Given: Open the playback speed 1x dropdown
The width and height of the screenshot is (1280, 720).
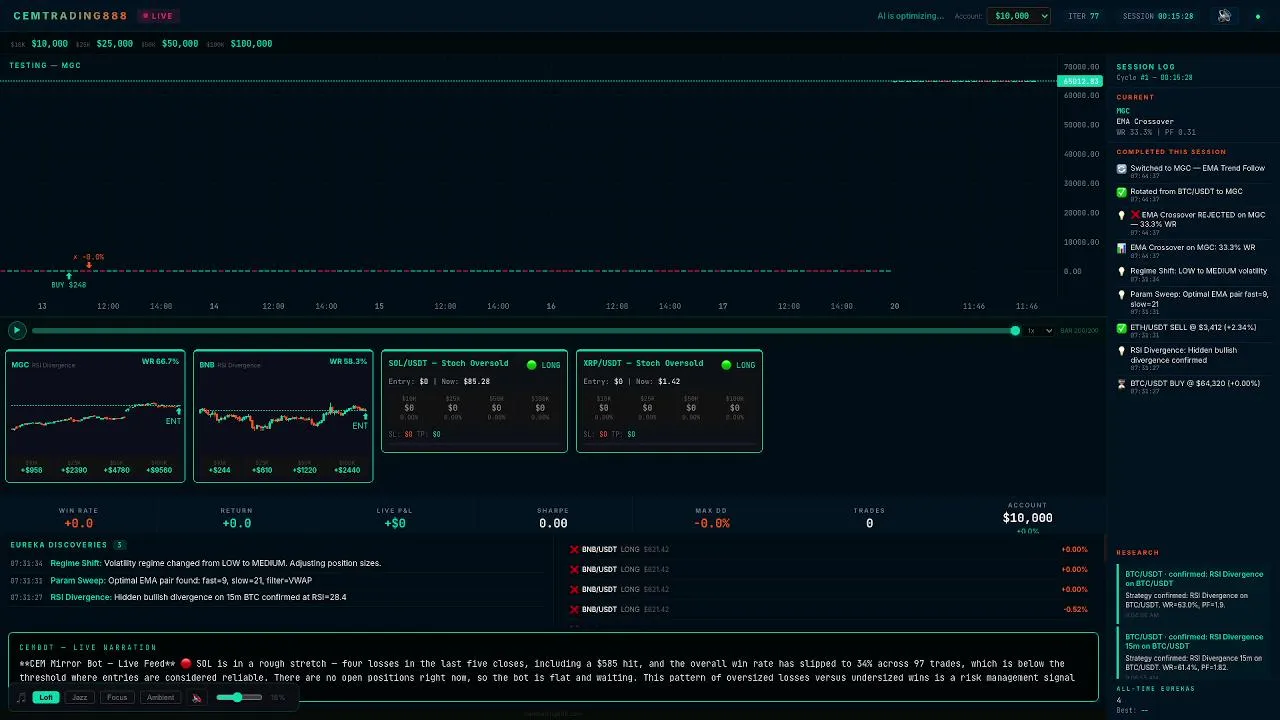Looking at the screenshot, I should tap(1039, 331).
